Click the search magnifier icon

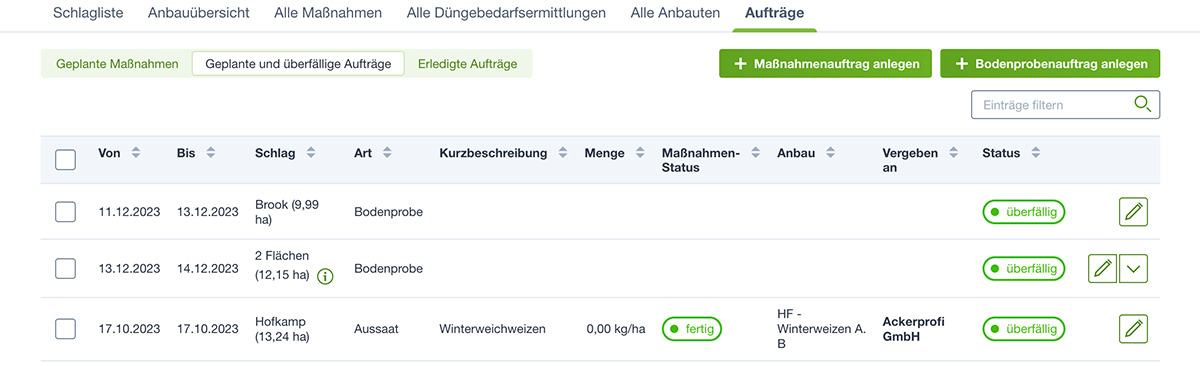1142,105
